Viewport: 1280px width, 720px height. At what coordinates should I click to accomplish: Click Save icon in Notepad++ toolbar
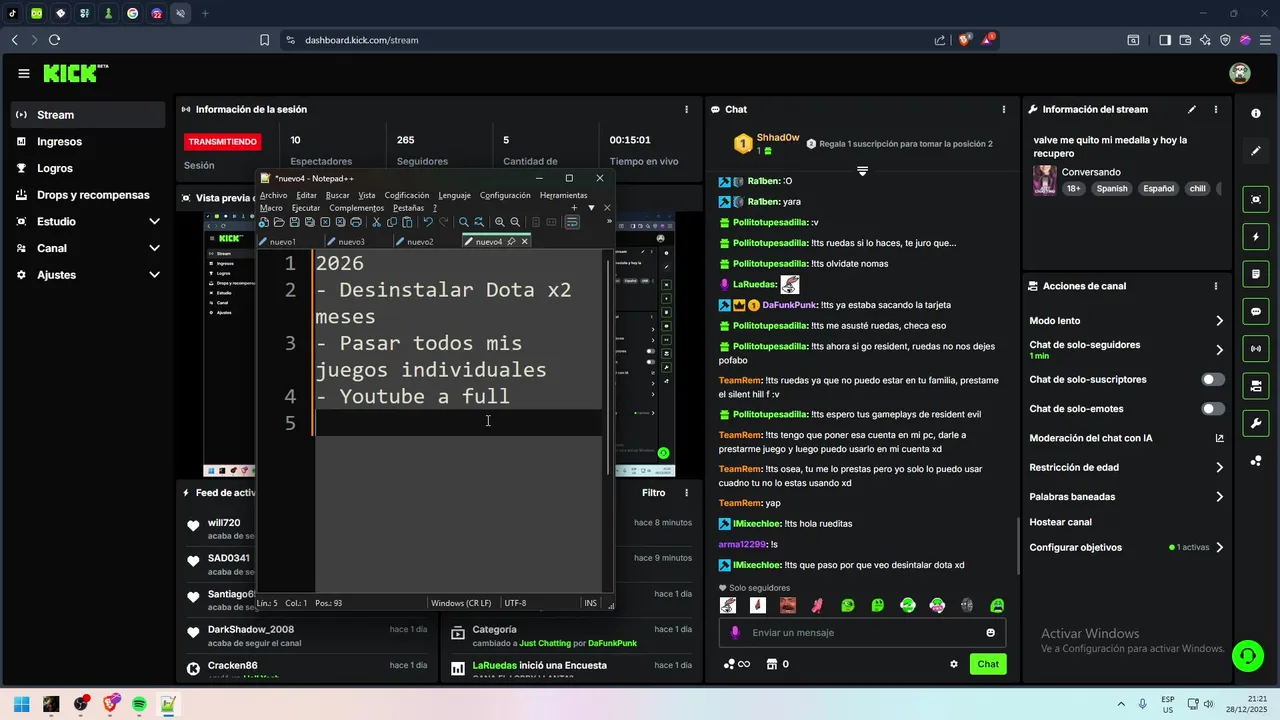[294, 222]
